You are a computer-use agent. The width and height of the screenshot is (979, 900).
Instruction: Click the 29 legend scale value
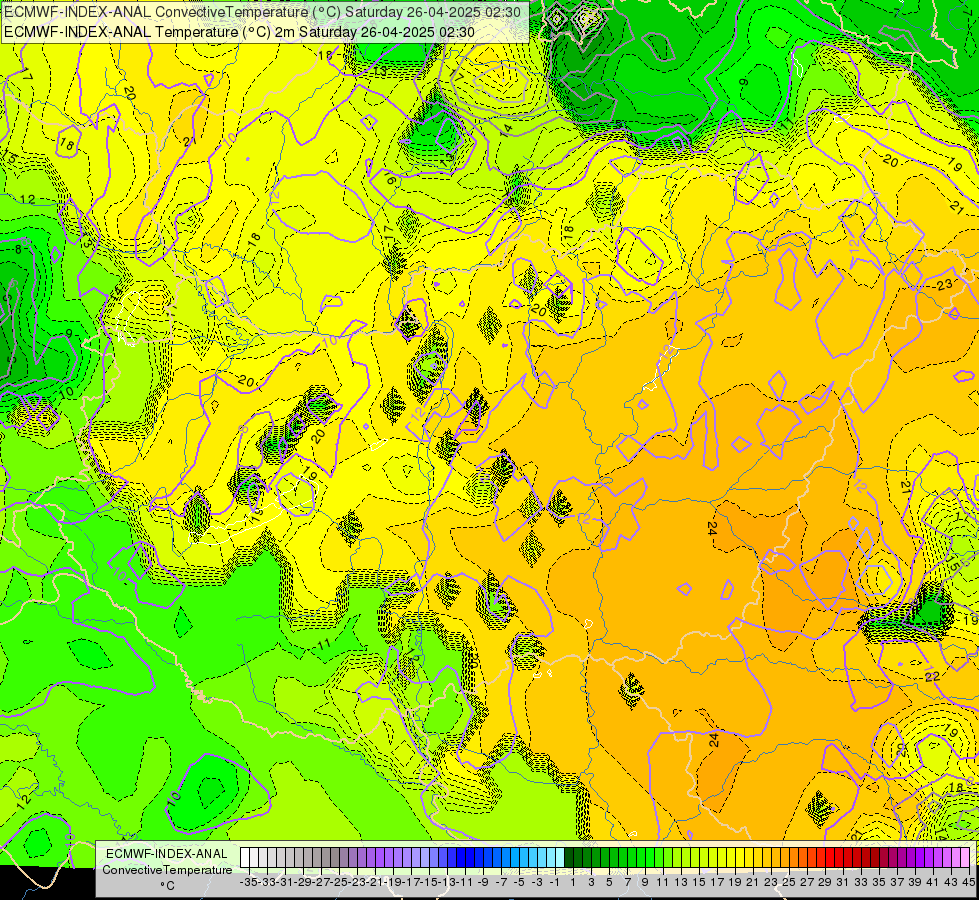[825, 883]
